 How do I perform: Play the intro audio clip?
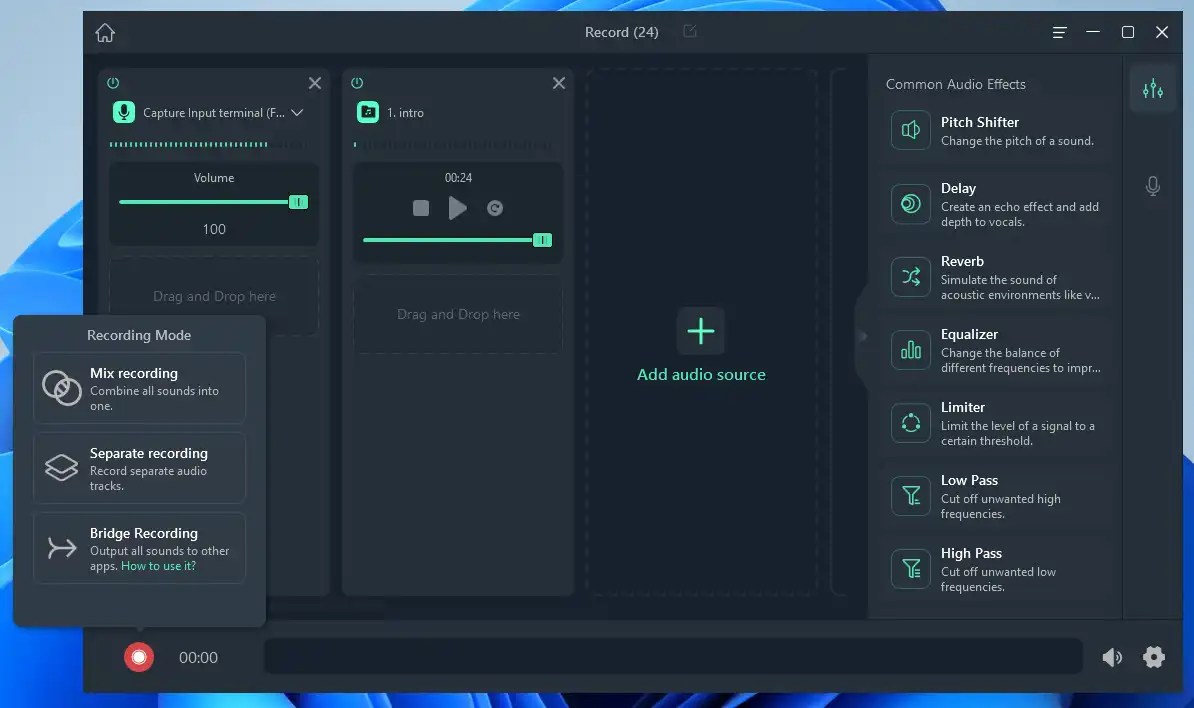pyautogui.click(x=458, y=208)
